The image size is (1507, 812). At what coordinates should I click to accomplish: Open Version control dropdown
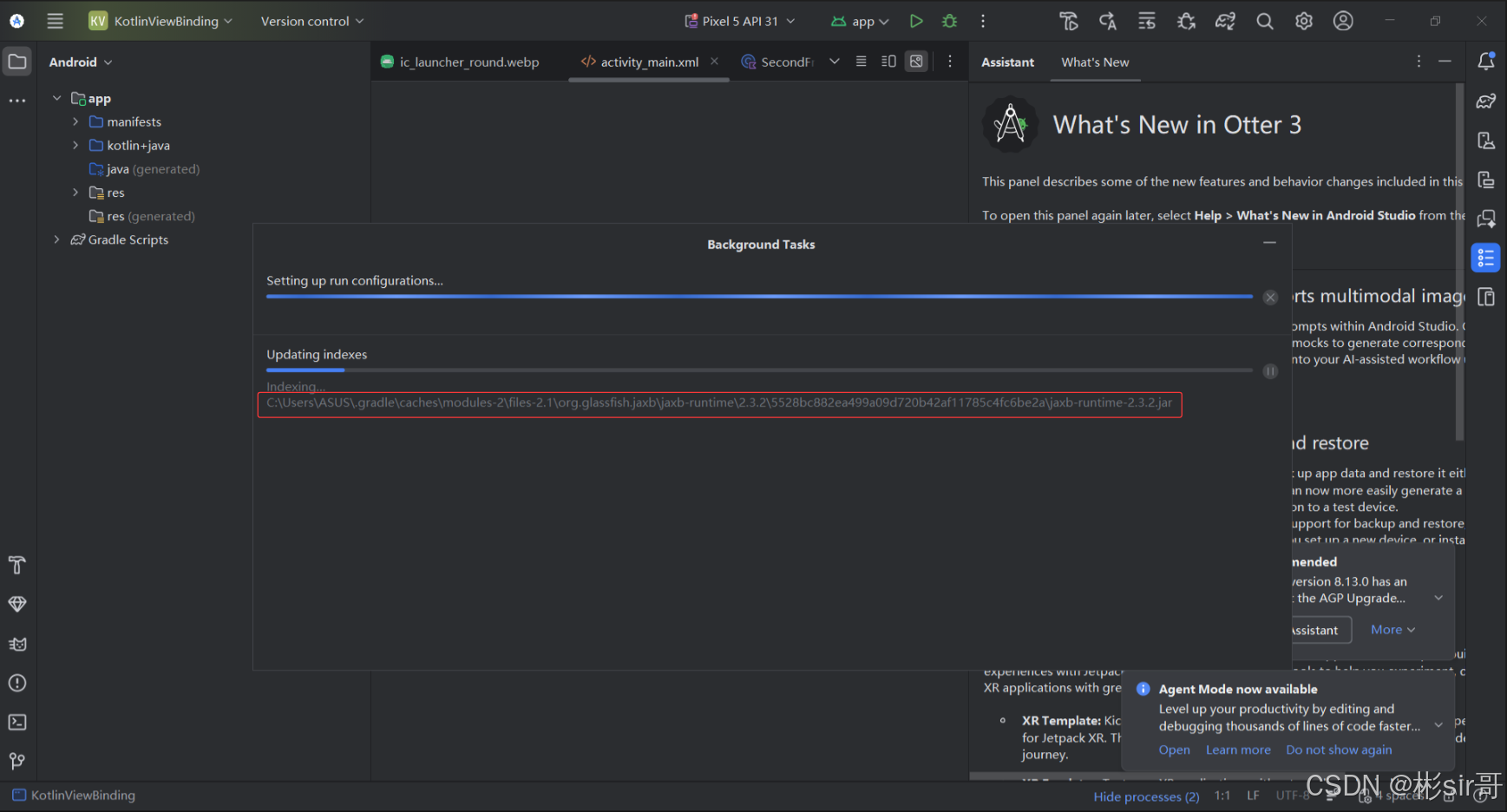(312, 21)
